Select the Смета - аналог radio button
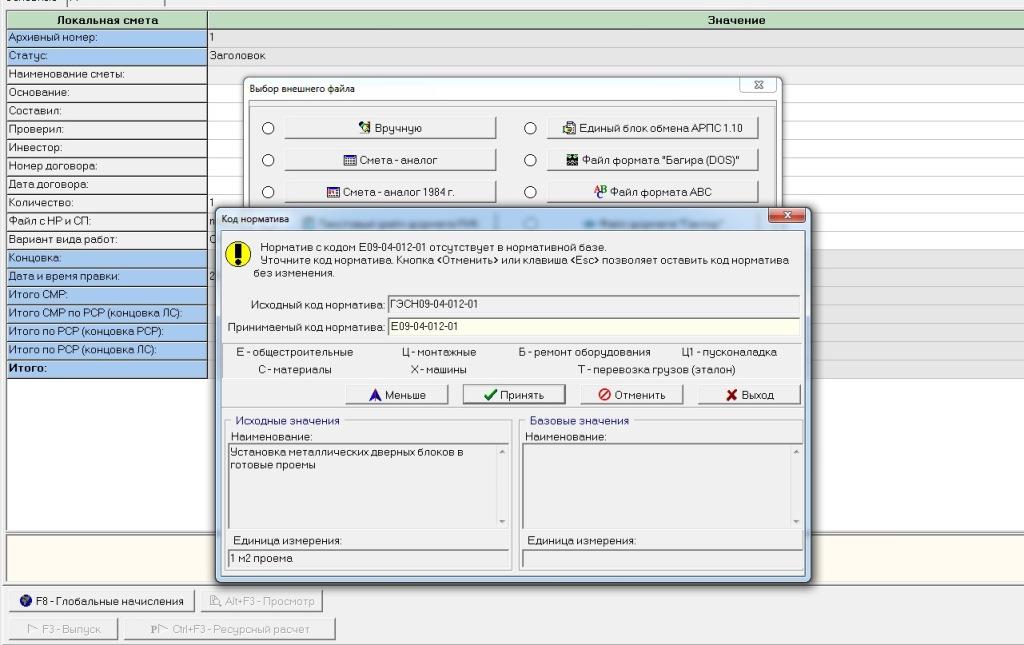 click(x=268, y=160)
